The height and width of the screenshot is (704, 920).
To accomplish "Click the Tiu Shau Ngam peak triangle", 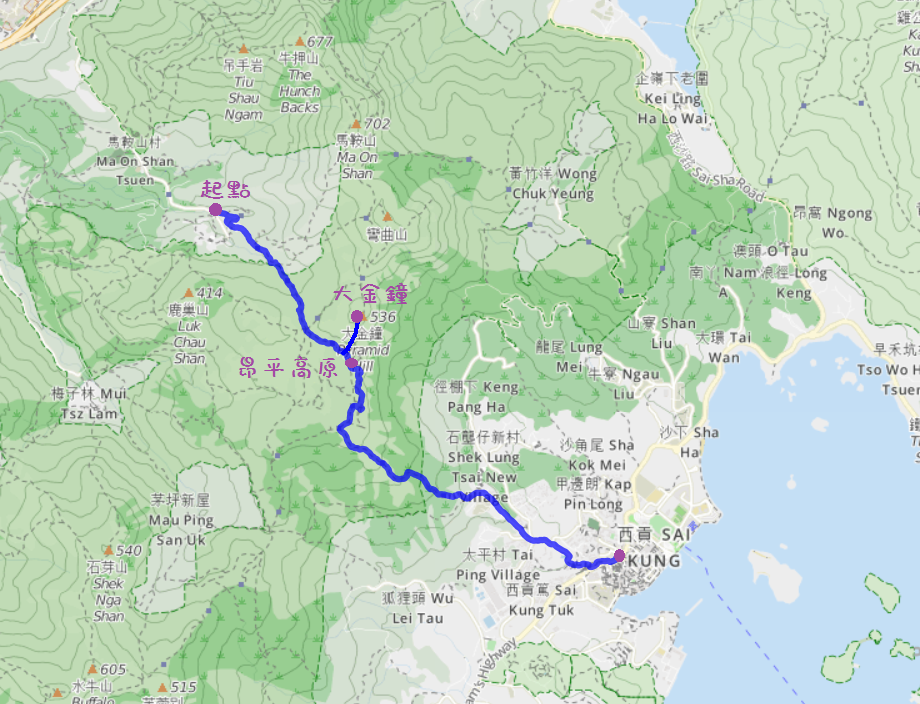I will (x=243, y=49).
